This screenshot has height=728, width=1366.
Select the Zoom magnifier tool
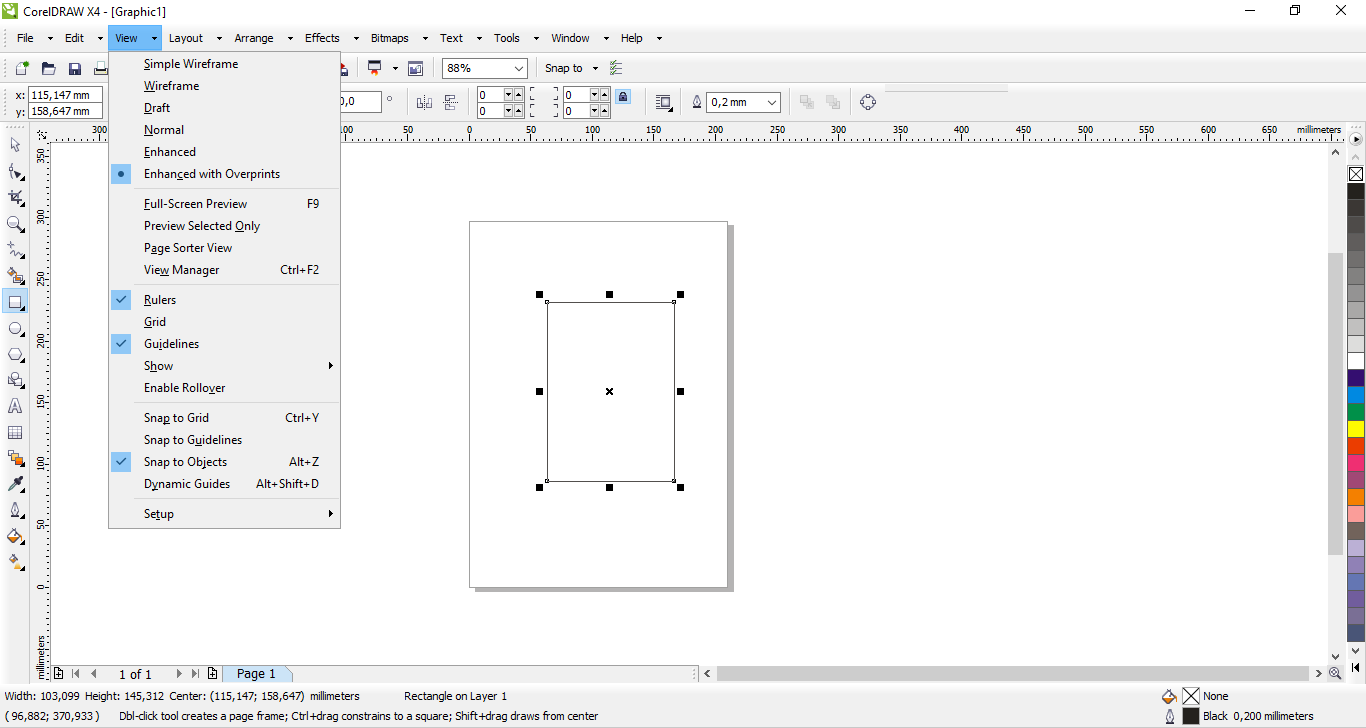[x=15, y=224]
